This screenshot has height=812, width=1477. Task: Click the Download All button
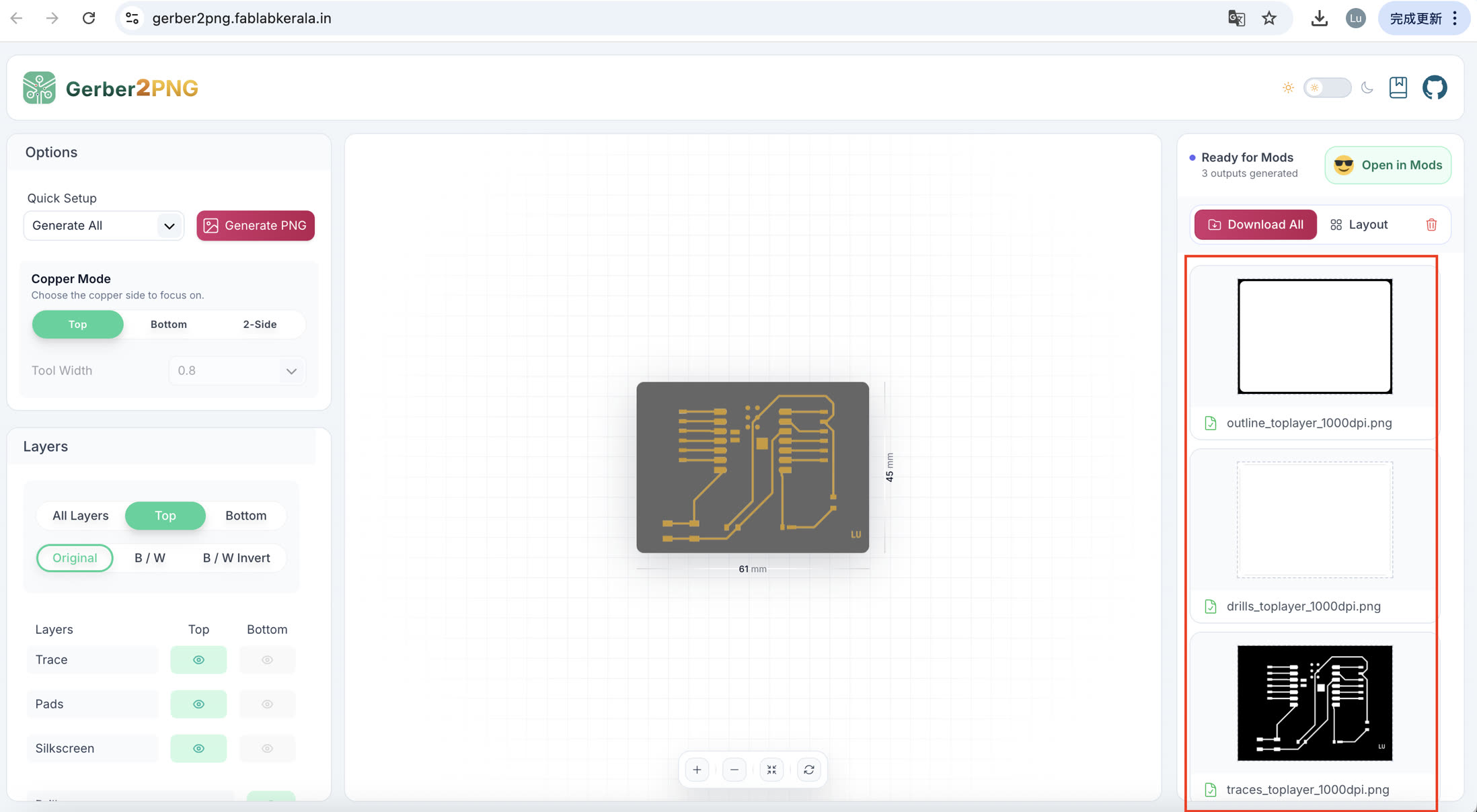click(x=1255, y=225)
